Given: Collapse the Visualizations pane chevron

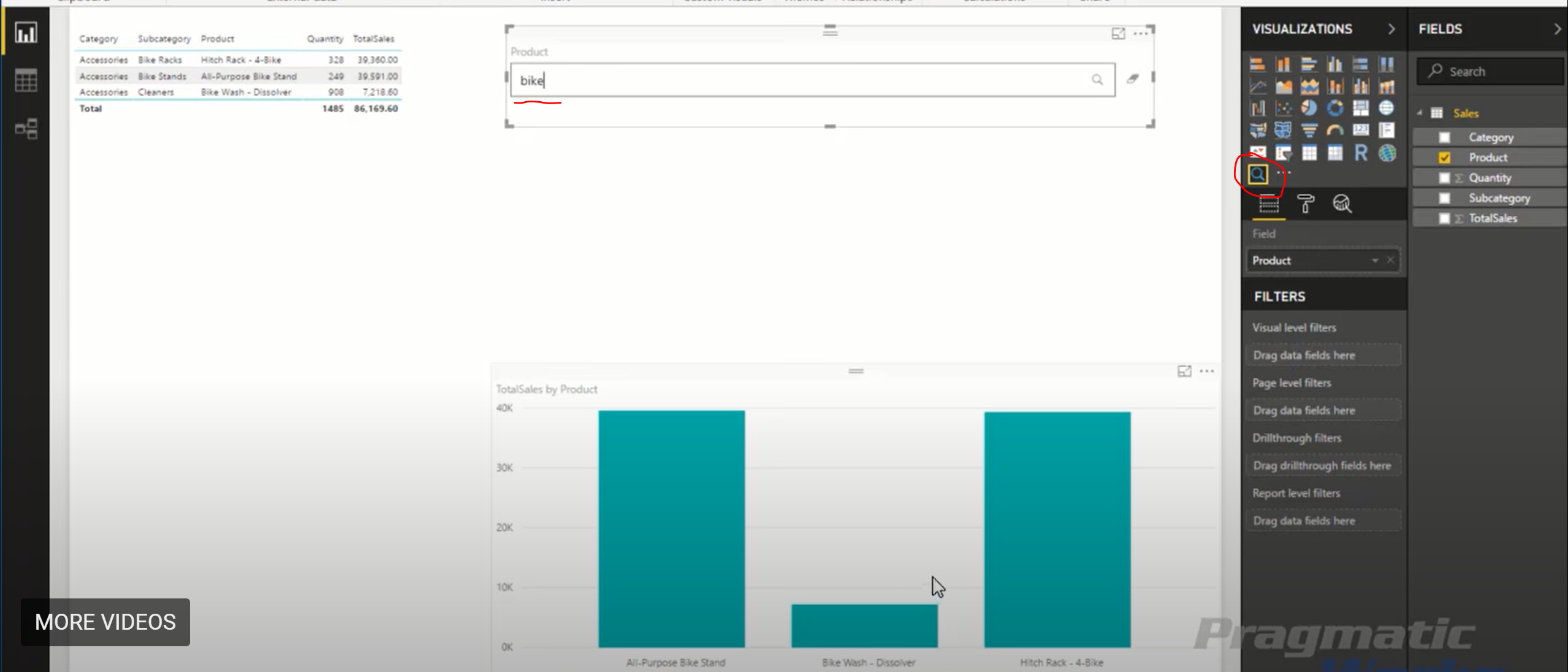Looking at the screenshot, I should click(x=1391, y=29).
